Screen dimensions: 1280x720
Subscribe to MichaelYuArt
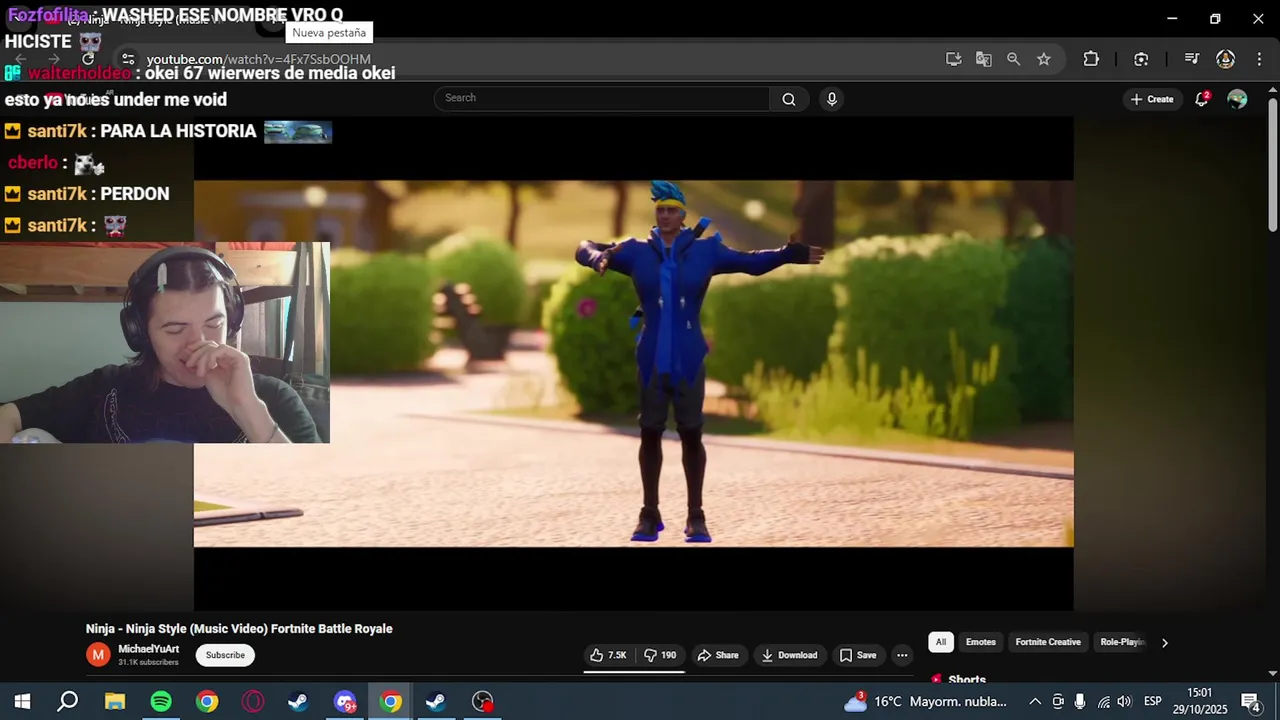225,655
